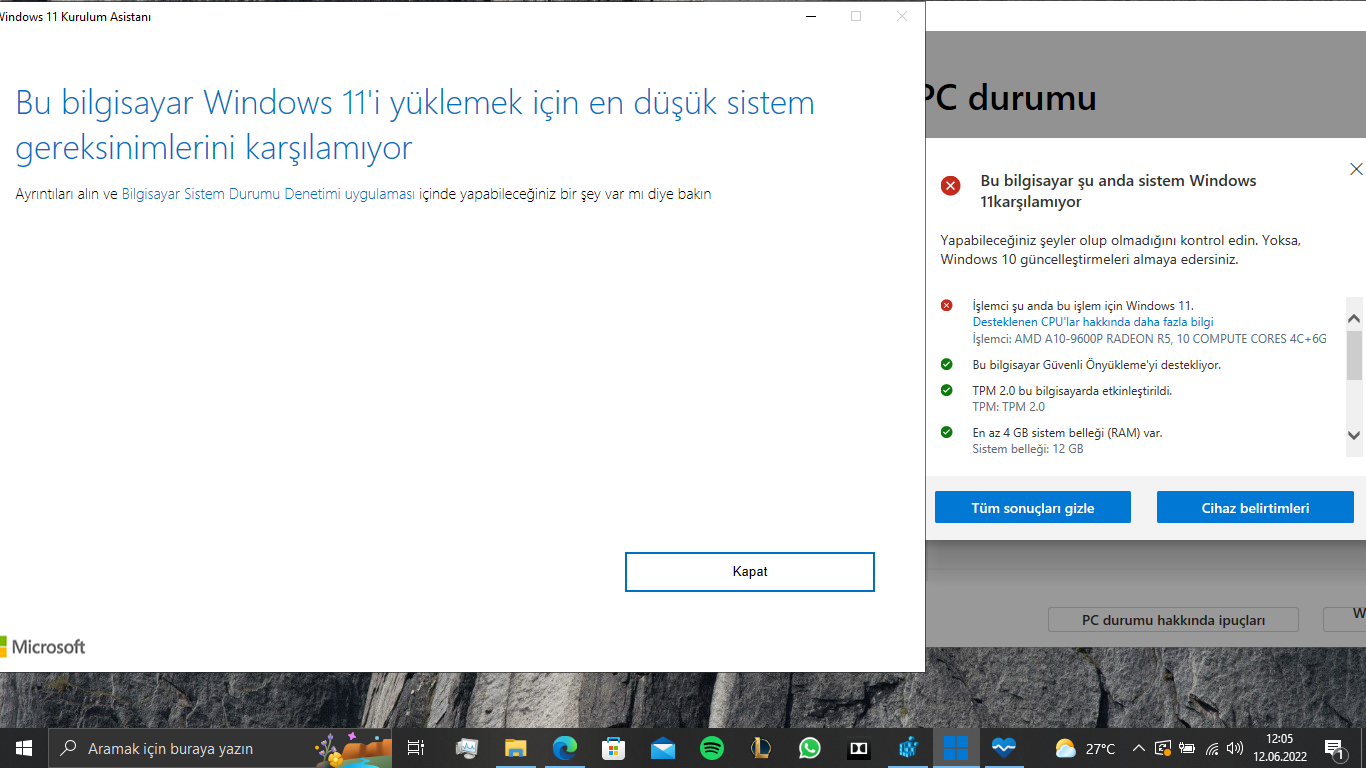Screen dimensions: 1366x768
Task: Open the Windows Start menu
Action: 23,748
